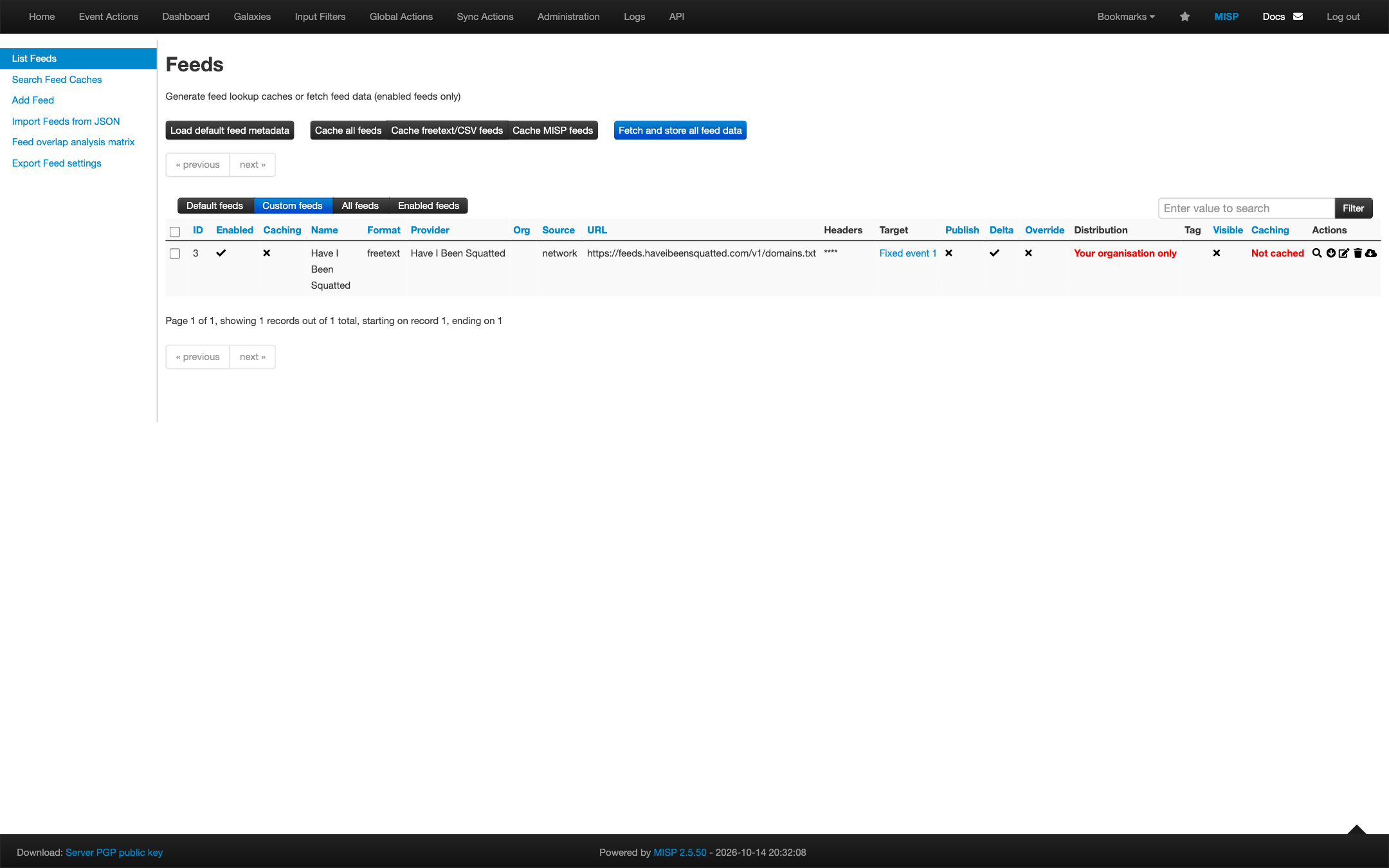
Task: Expand the Sync Actions menu
Action: [x=485, y=17]
